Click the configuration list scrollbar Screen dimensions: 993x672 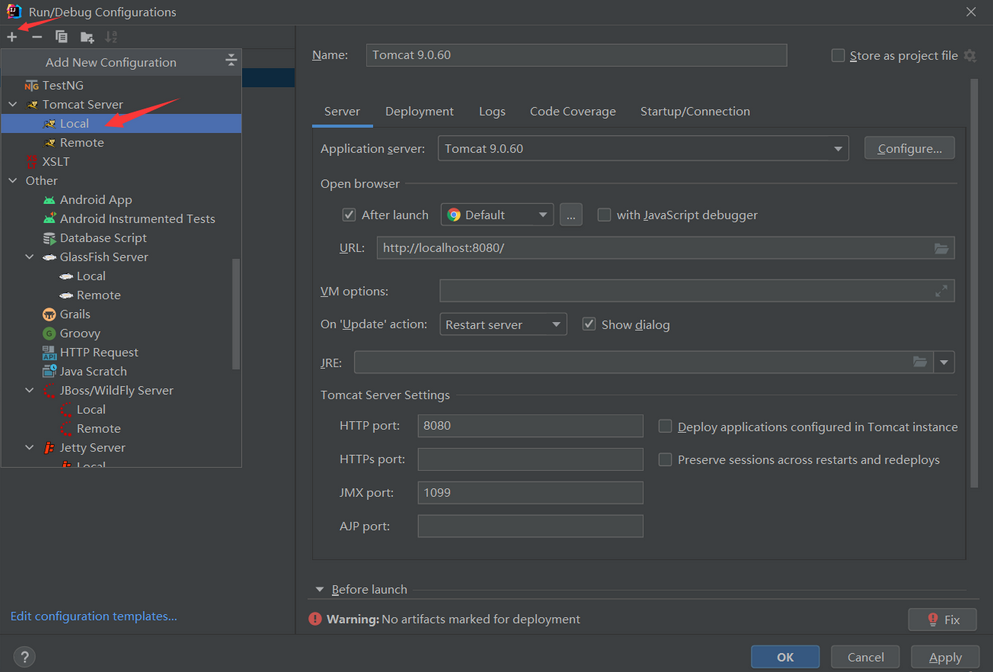236,314
